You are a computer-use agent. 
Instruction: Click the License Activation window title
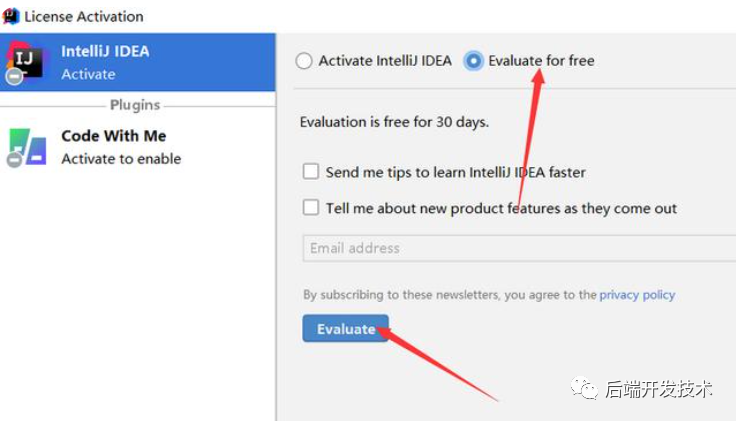[x=84, y=16]
